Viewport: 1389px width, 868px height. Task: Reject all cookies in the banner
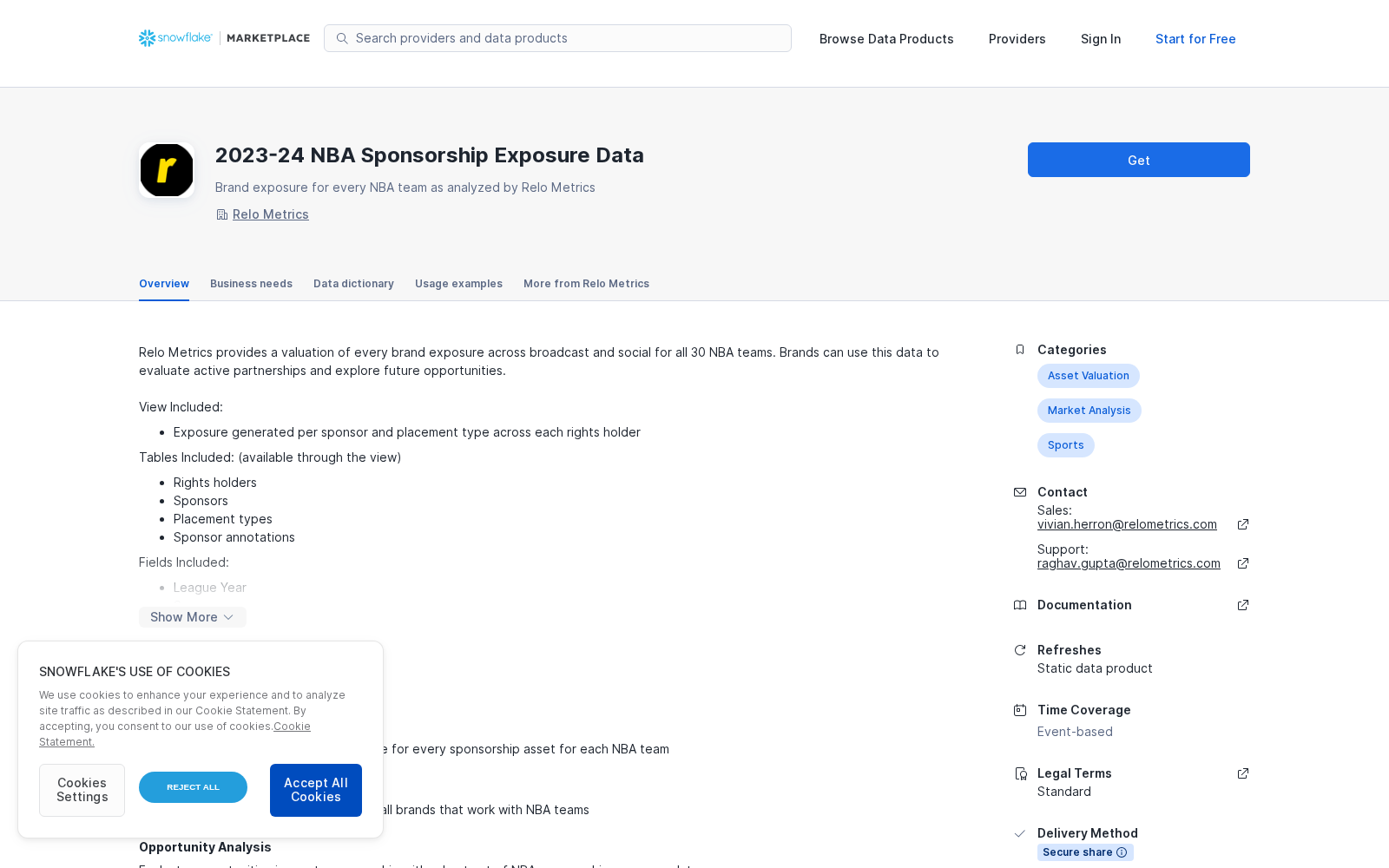(x=193, y=787)
